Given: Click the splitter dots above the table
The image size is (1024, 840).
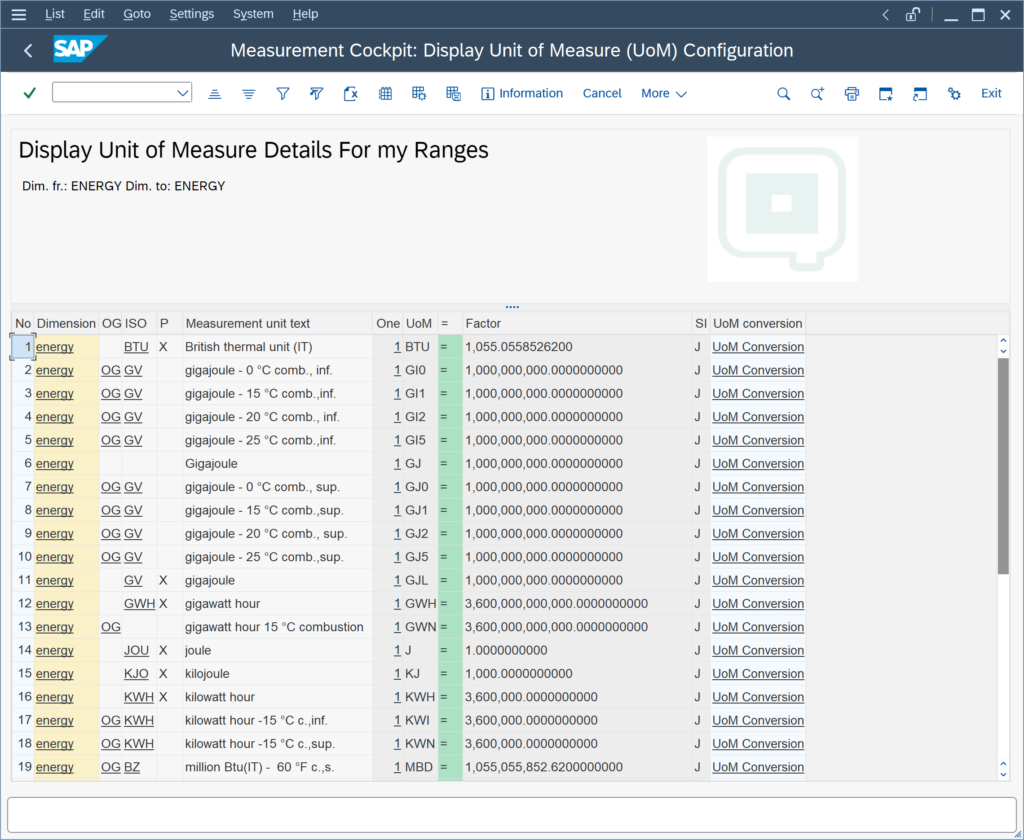Looking at the screenshot, I should [x=512, y=306].
